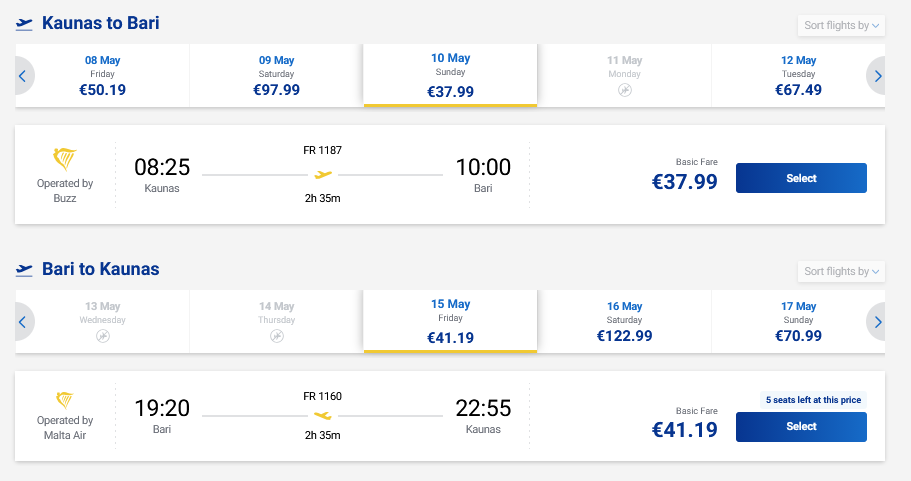Viewport: 911px width, 481px height.
Task: Click the 5 seats left at this price badge
Action: [x=812, y=399]
